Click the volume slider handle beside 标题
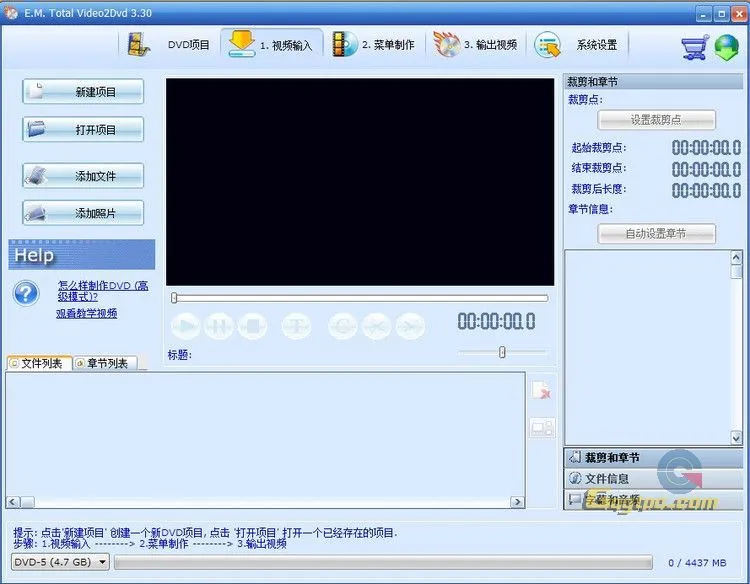The image size is (750, 584). [x=502, y=352]
